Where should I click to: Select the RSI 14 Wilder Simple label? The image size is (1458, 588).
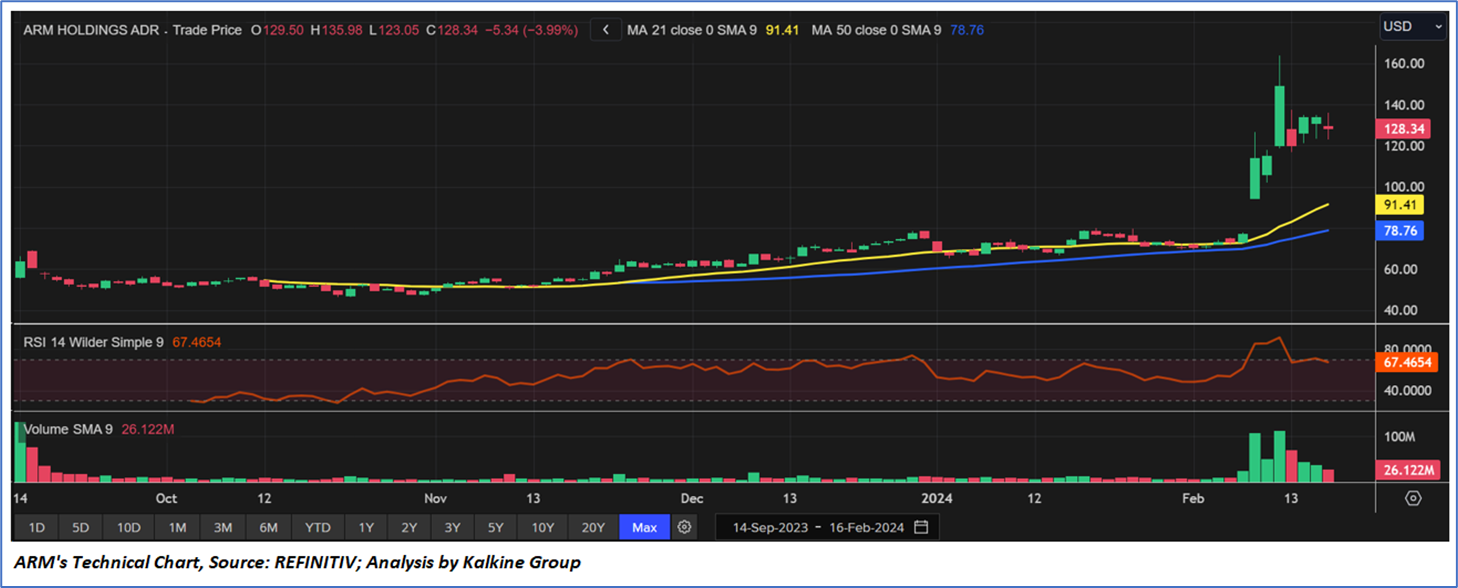[x=95, y=342]
